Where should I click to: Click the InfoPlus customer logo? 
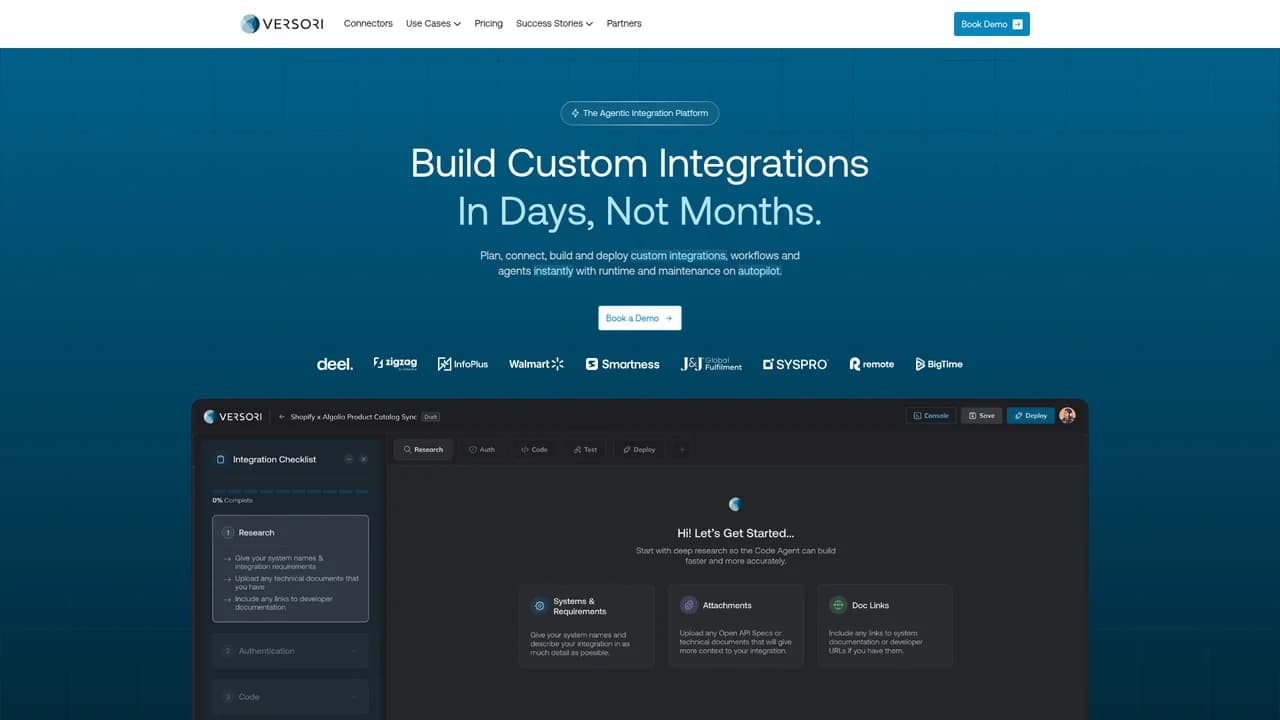pos(463,364)
